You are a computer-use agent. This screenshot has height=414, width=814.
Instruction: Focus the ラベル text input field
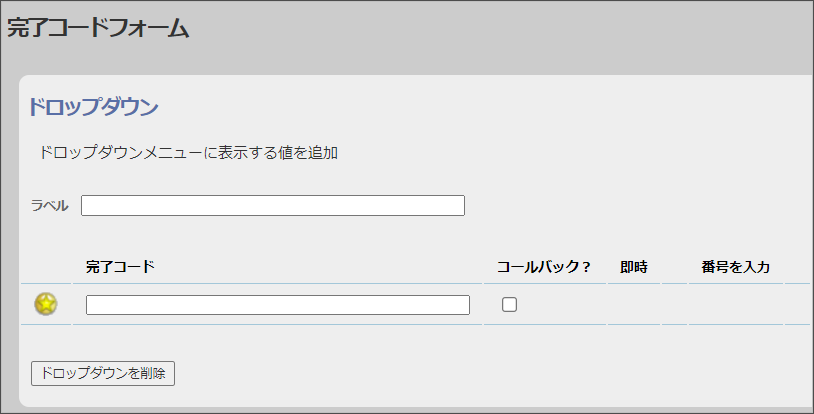pos(273,206)
